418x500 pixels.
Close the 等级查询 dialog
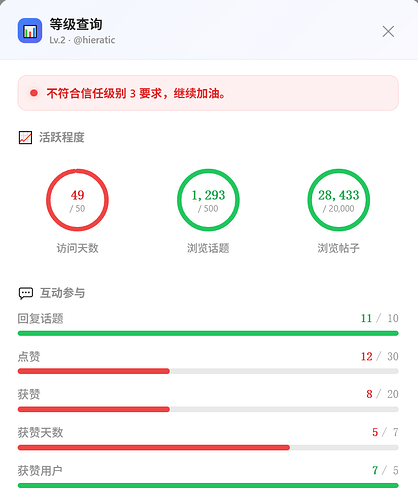pos(388,32)
